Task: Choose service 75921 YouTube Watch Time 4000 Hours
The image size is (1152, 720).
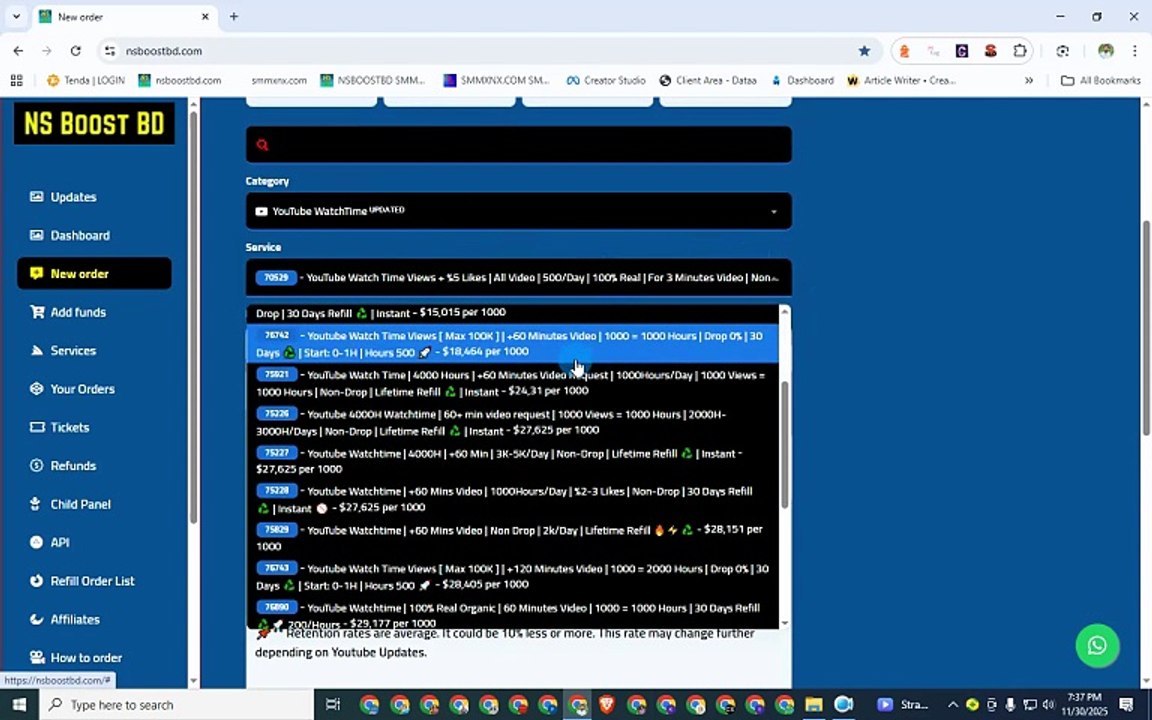Action: (512, 383)
